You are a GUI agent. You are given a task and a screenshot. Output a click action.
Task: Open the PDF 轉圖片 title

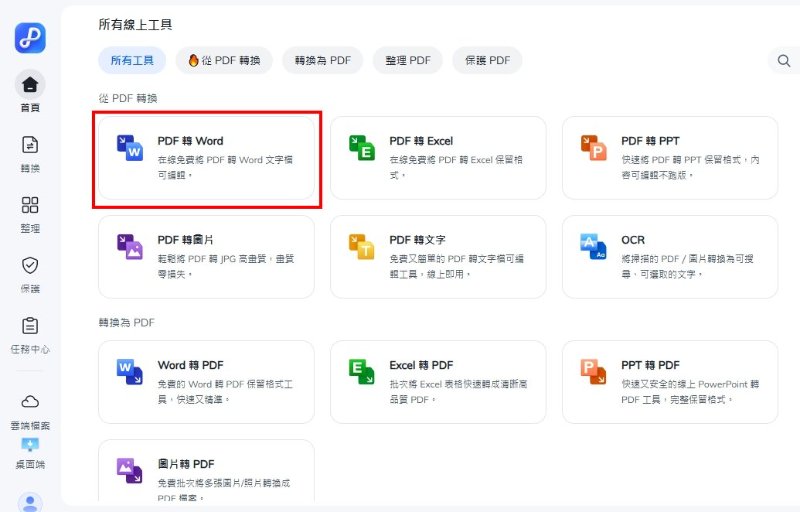(185, 240)
